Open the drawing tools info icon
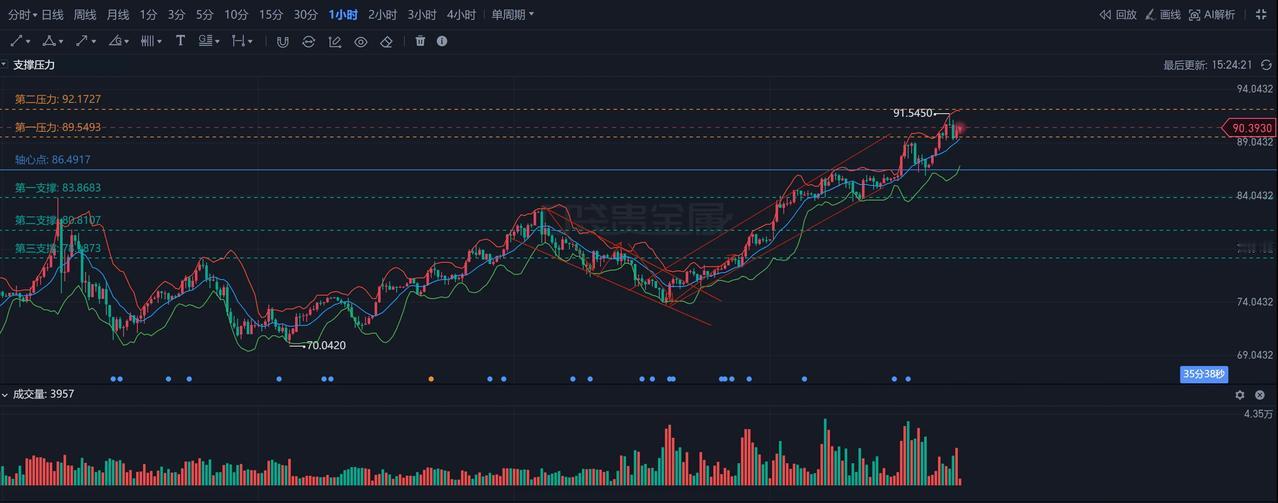Viewport: 1278px width, 503px height. pyautogui.click(x=442, y=41)
